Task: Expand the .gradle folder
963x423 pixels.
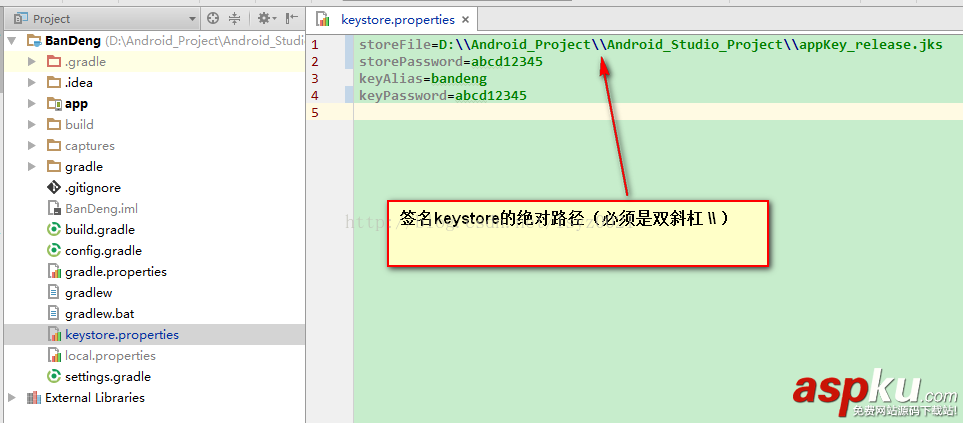Action: (32, 62)
